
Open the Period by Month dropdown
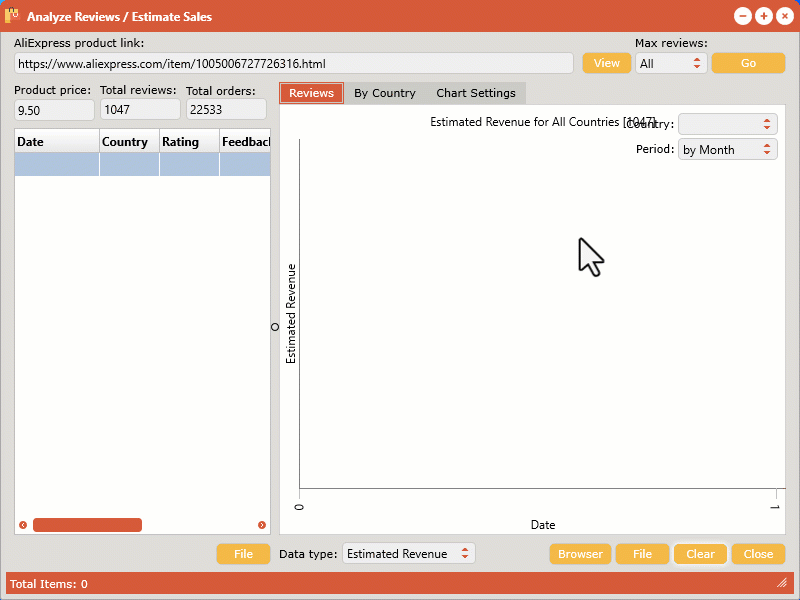point(727,150)
